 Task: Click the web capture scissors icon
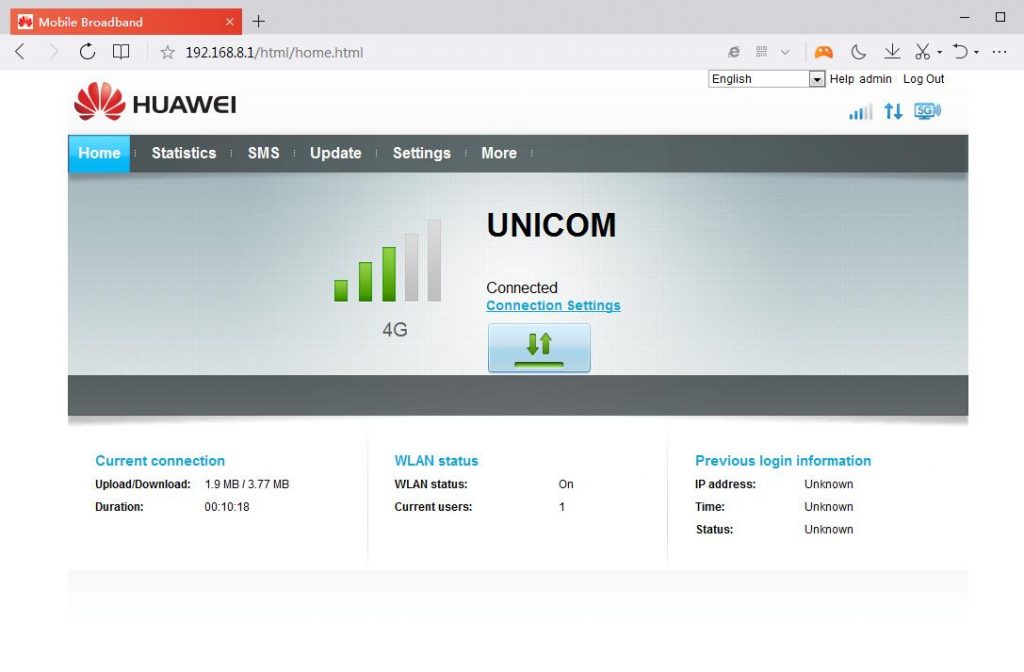(921, 51)
